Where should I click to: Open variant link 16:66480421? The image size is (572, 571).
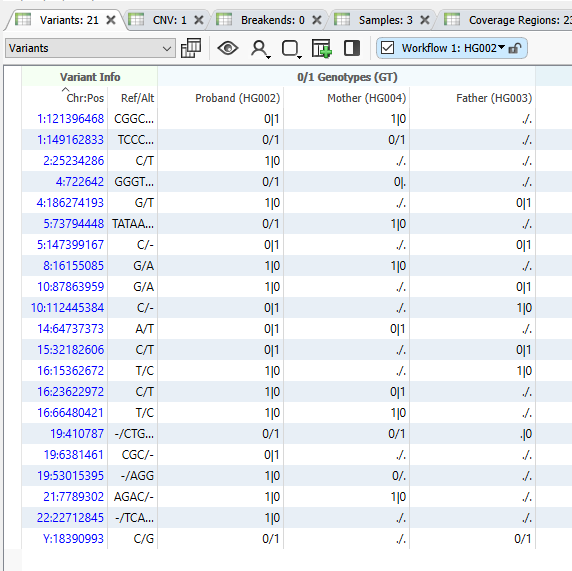[x=70, y=413]
